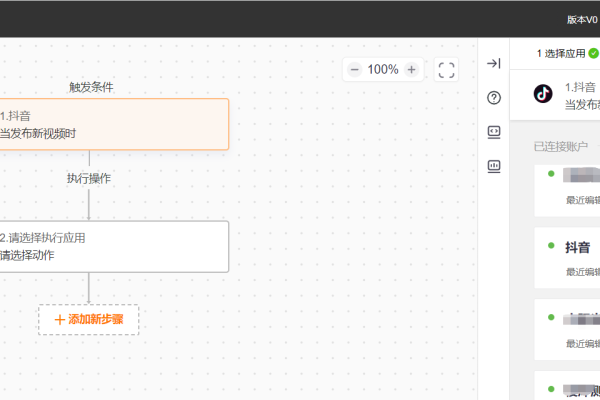Screen dimensions: 600x400
Task: Select the 2.请选择执行应用 action node
Action: click(x=113, y=246)
